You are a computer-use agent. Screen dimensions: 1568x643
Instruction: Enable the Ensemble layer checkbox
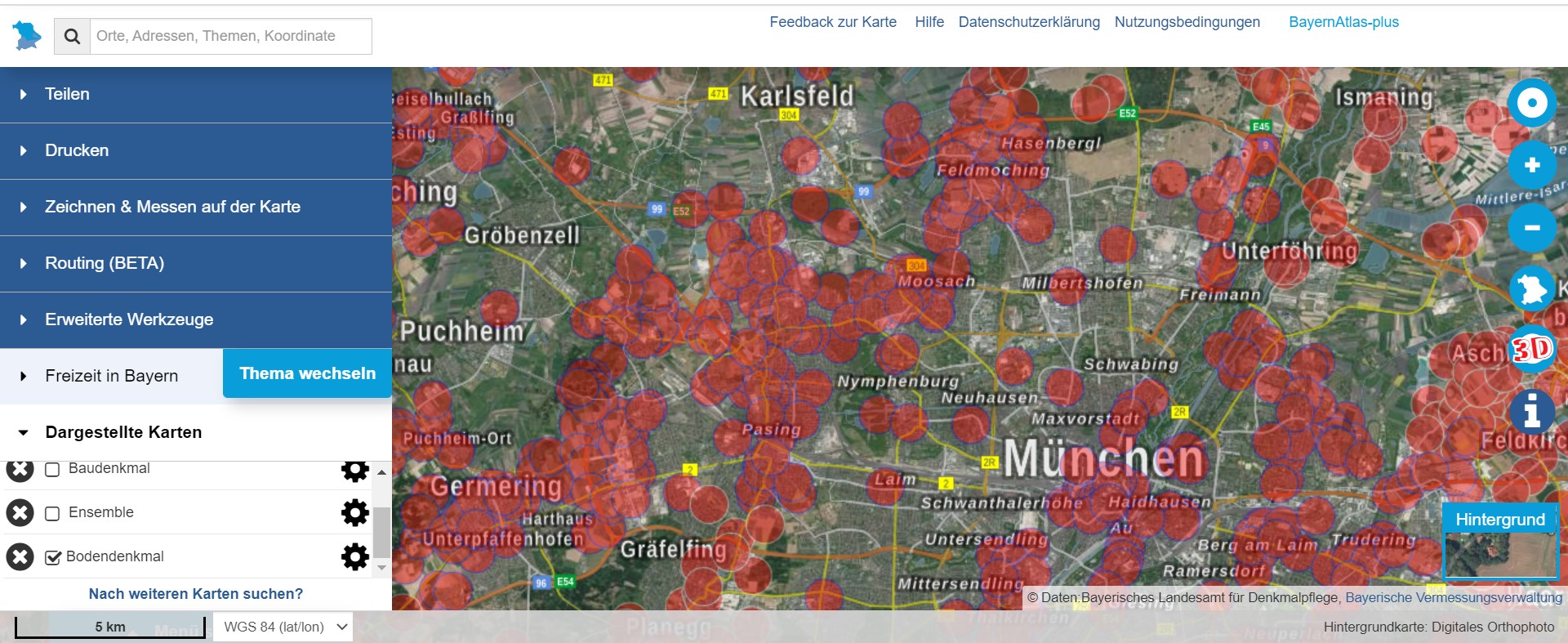point(52,513)
